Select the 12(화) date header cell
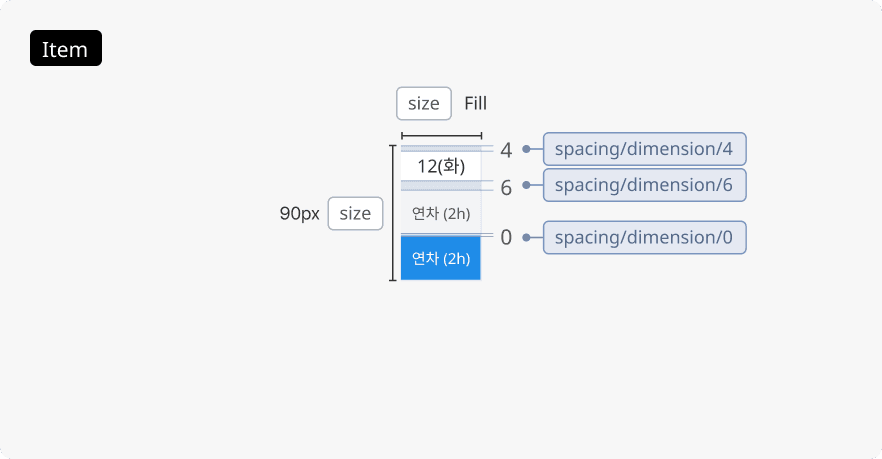The width and height of the screenshot is (882, 459). (x=441, y=166)
